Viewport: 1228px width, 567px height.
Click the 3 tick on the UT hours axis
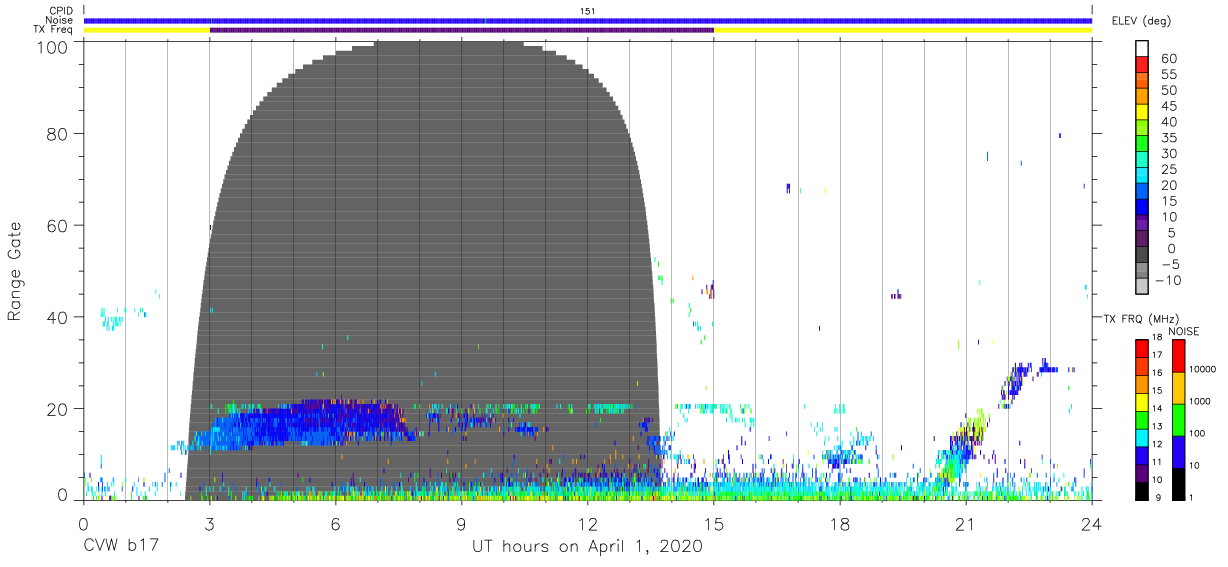tap(210, 523)
